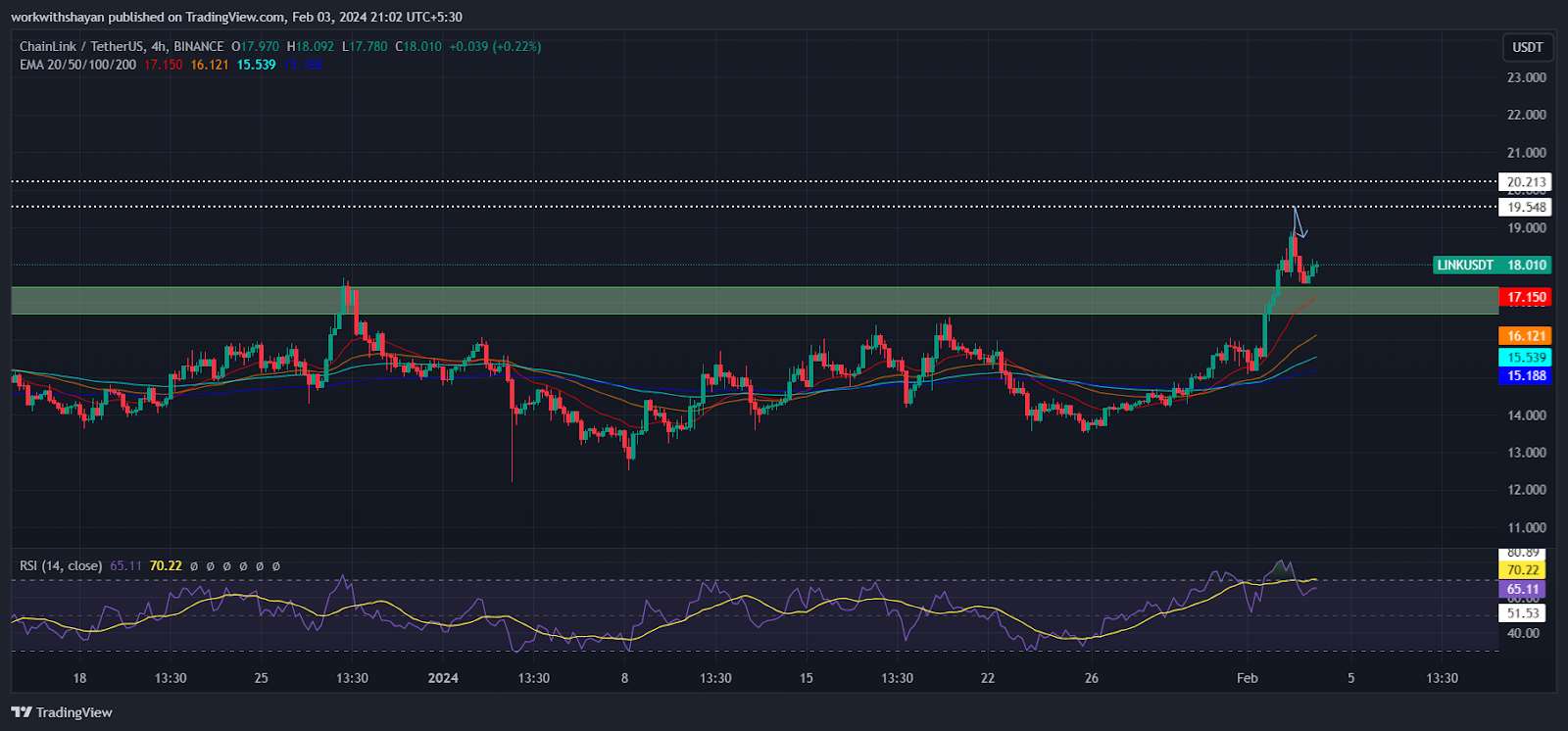Screen dimensions: 1568x731
Task: Click the 18 date on time axis
Action: pos(79,678)
